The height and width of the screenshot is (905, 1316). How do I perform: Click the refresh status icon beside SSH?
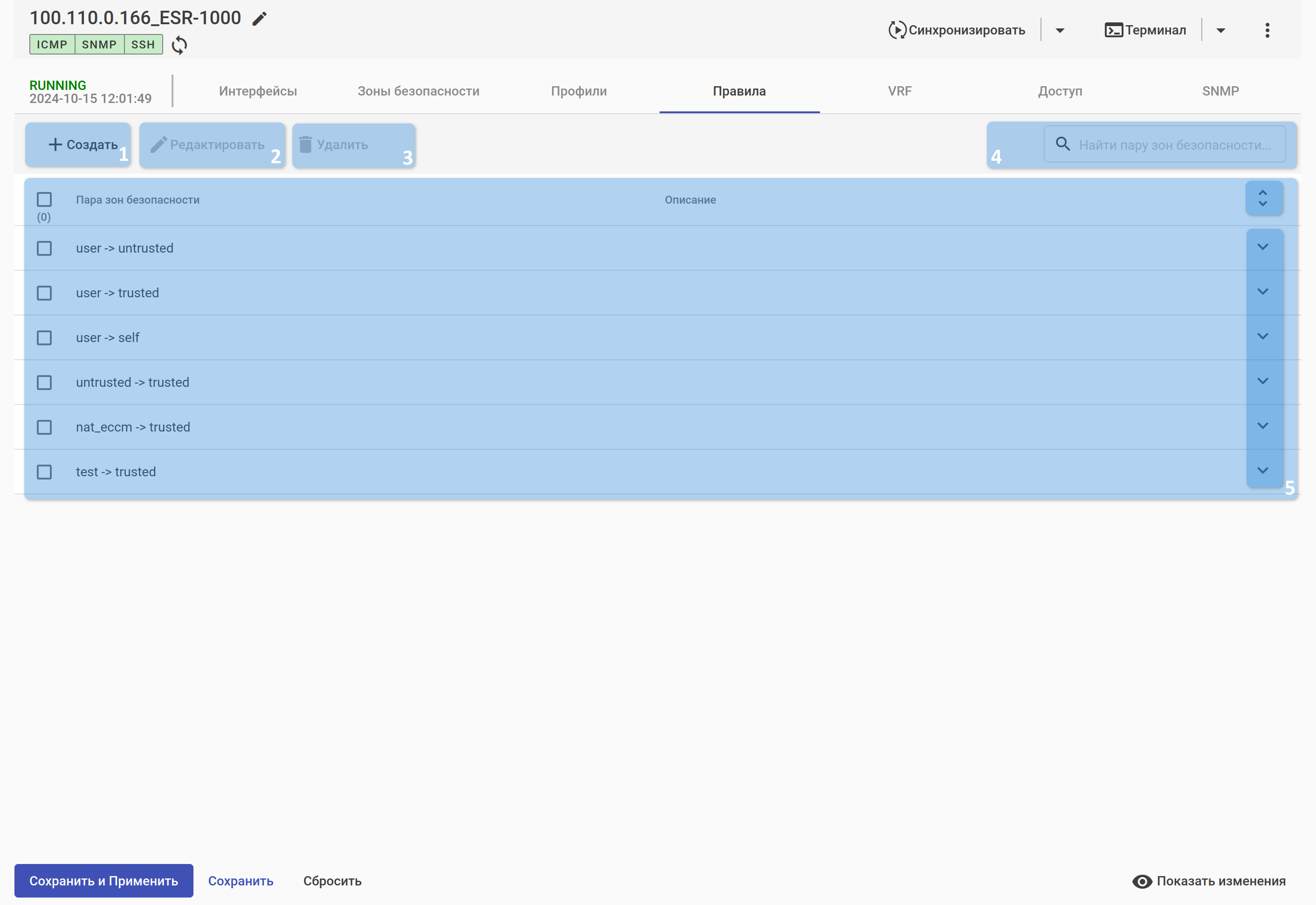click(179, 45)
